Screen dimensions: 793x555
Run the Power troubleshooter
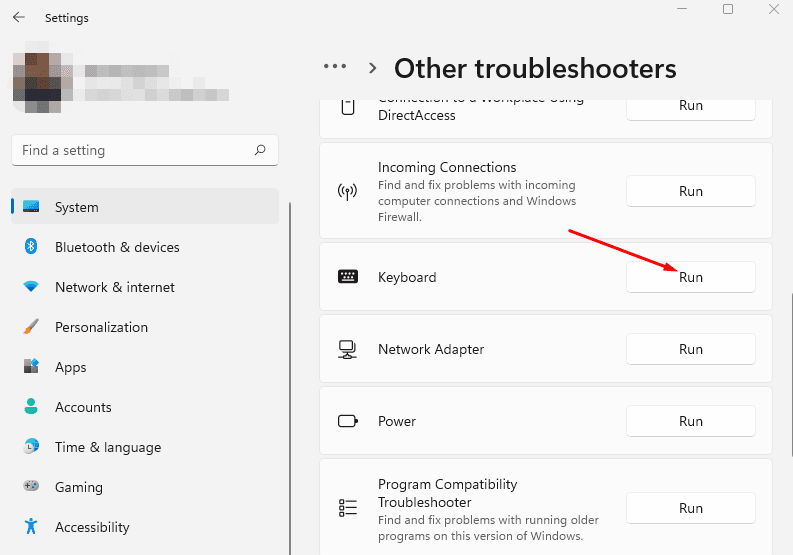(690, 421)
